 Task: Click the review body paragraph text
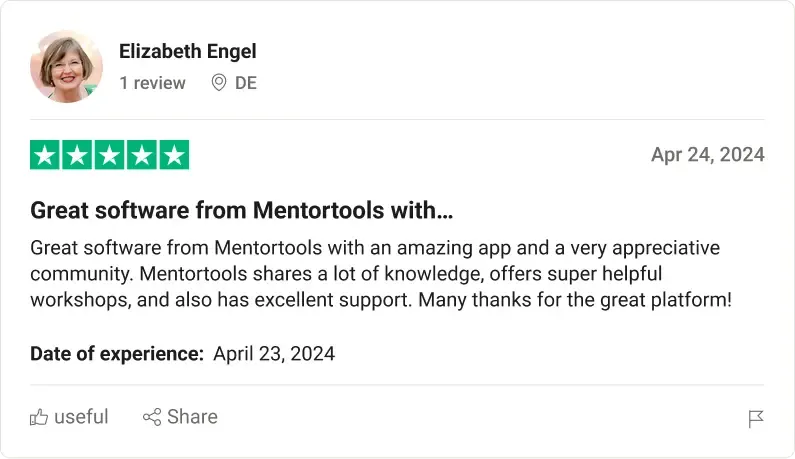coord(380,273)
